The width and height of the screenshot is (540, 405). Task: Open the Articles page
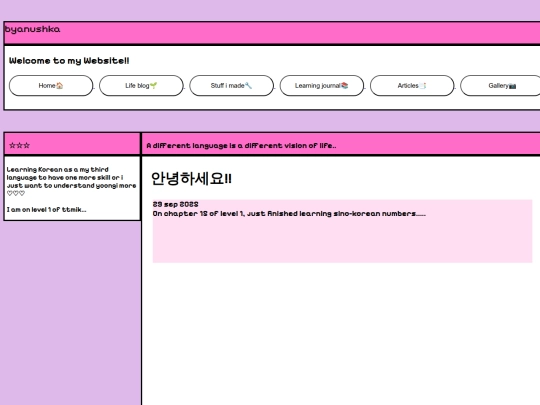(x=412, y=85)
